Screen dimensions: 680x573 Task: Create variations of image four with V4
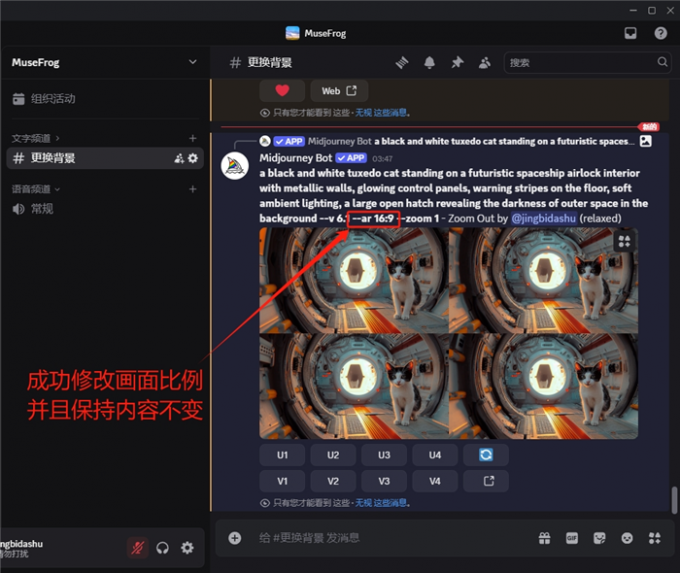pyautogui.click(x=435, y=481)
